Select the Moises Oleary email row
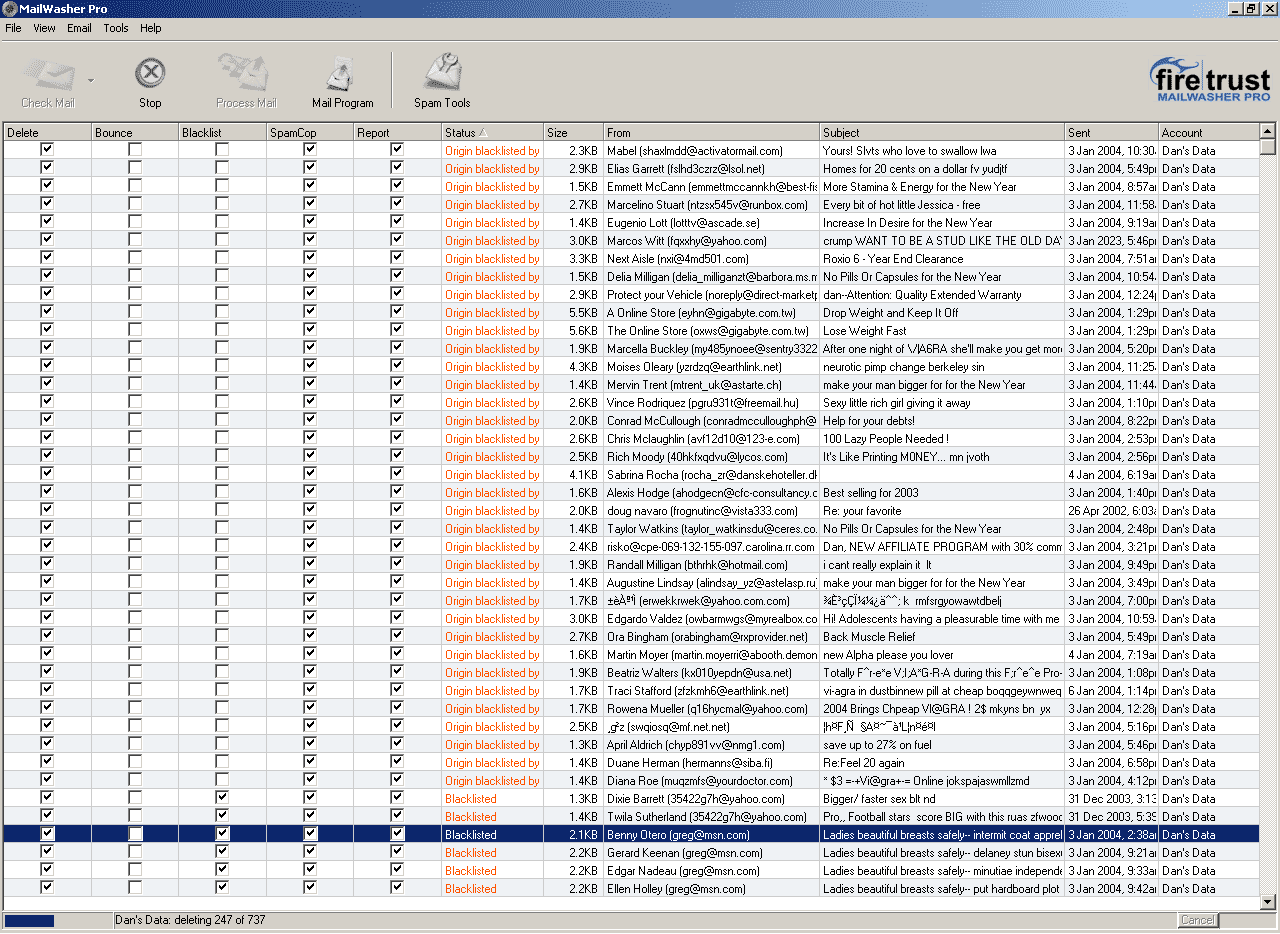The width and height of the screenshot is (1280, 934). pos(630,366)
